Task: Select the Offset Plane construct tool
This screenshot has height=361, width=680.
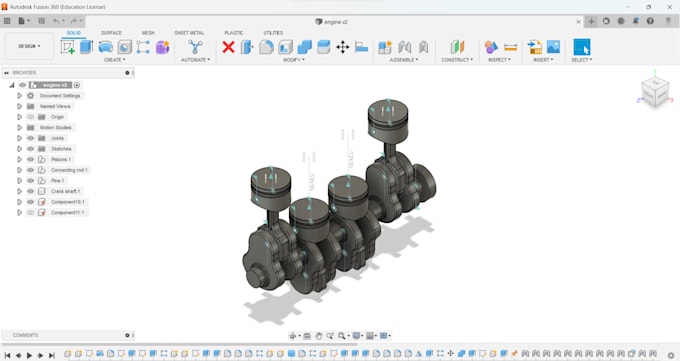Action: click(x=457, y=47)
